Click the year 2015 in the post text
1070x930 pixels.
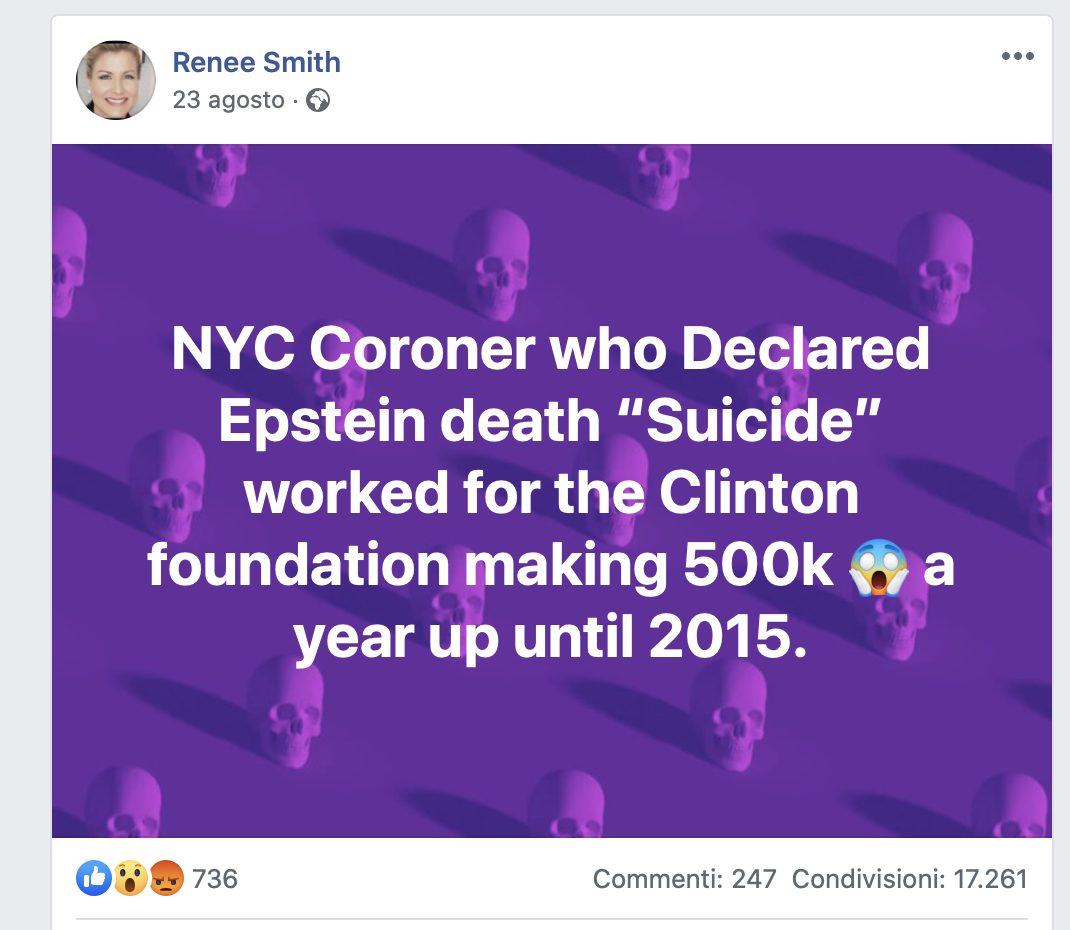(x=727, y=636)
